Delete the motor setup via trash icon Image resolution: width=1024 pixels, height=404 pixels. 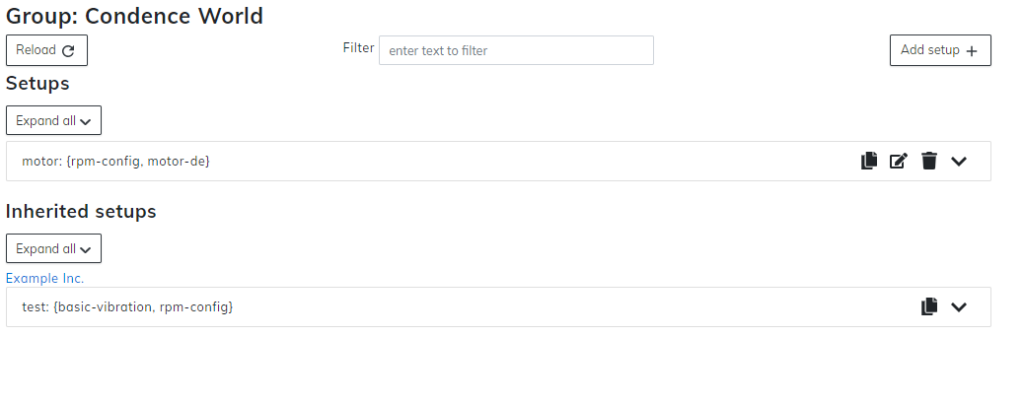coord(929,161)
